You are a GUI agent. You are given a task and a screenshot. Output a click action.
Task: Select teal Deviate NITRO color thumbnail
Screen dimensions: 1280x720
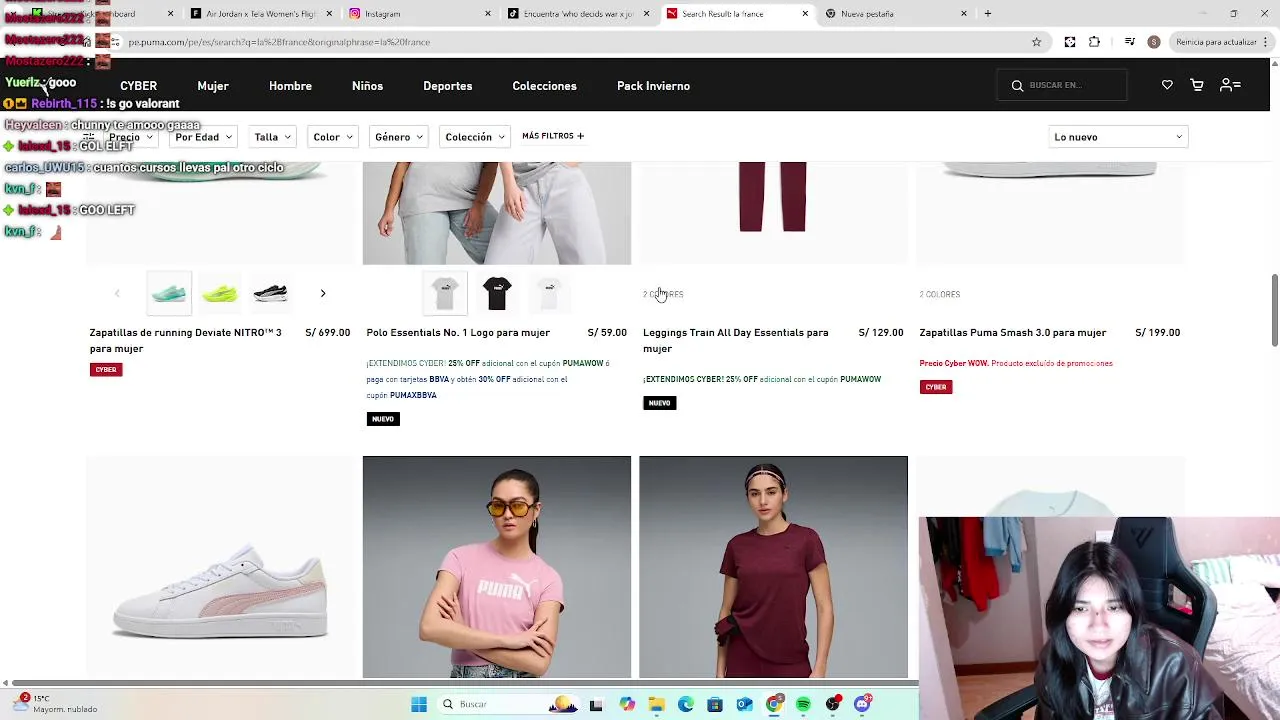[x=169, y=293]
